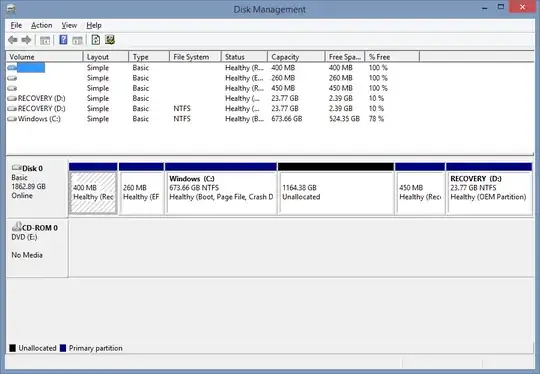This screenshot has height=374, width=540.
Task: Click the Healthy (E... status cell
Action: [244, 78]
